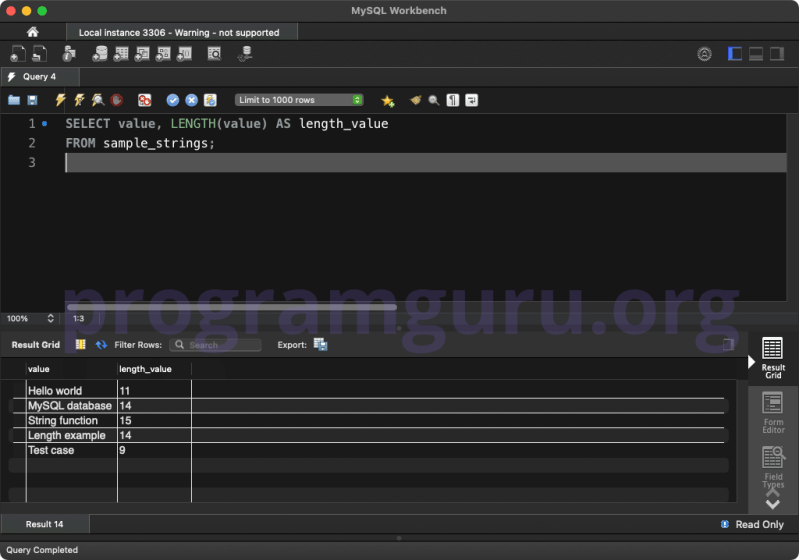799x560 pixels.
Task: Create a new stored procedure icon
Action: pos(163,54)
